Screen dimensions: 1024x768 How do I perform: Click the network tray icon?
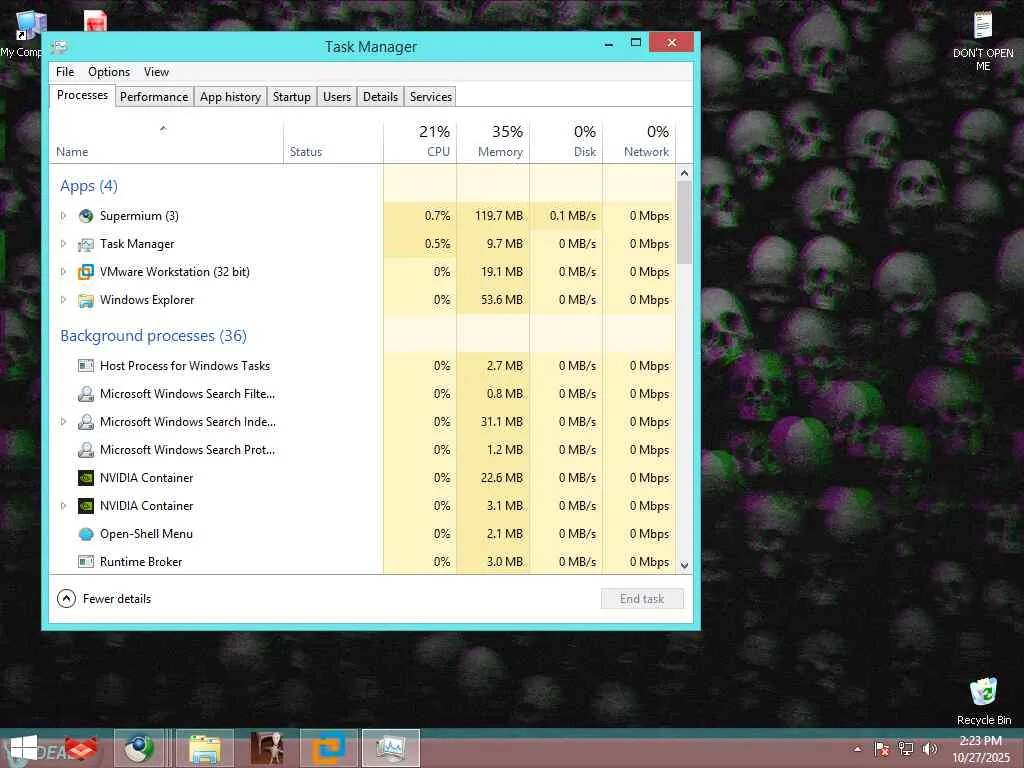click(x=906, y=749)
